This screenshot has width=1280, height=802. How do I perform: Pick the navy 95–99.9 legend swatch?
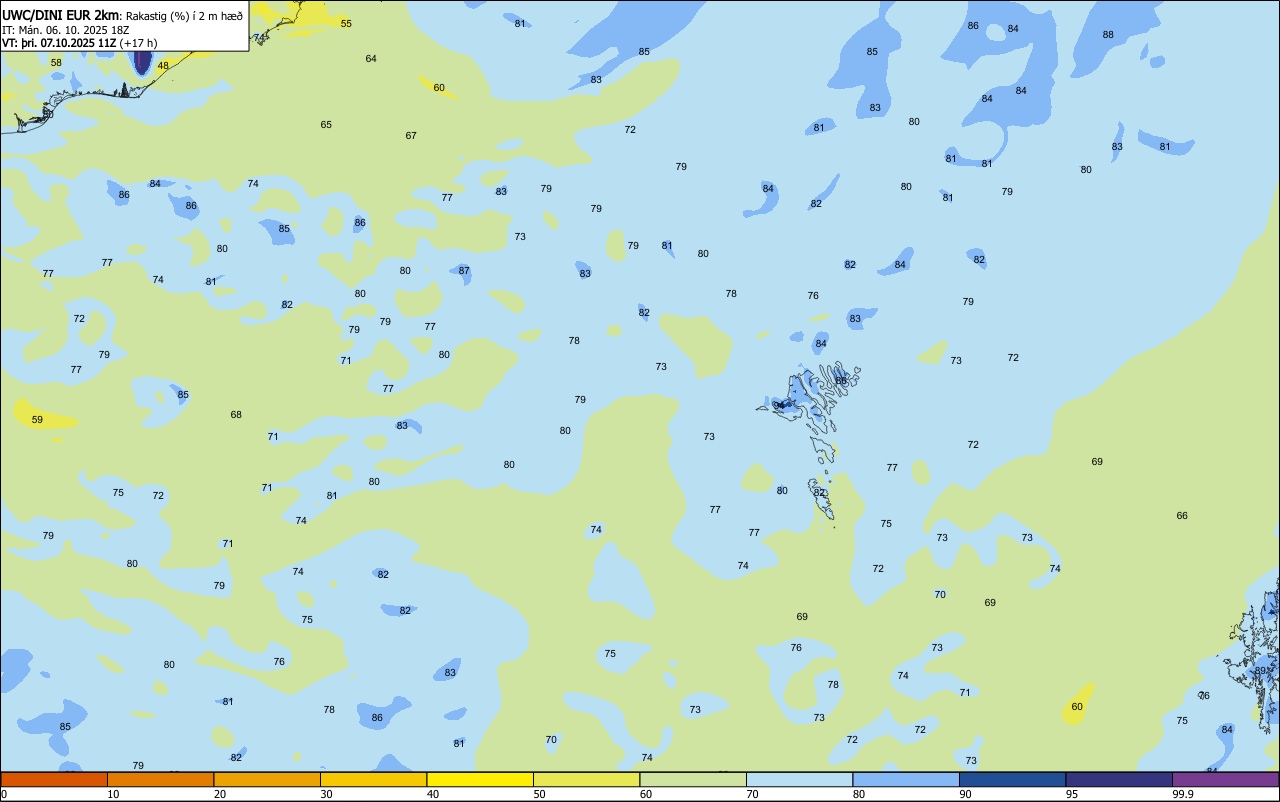[x=1119, y=779]
